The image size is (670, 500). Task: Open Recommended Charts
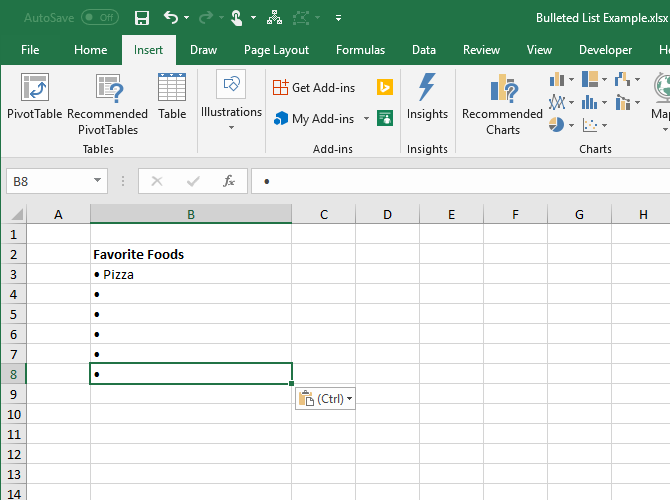pyautogui.click(x=502, y=104)
